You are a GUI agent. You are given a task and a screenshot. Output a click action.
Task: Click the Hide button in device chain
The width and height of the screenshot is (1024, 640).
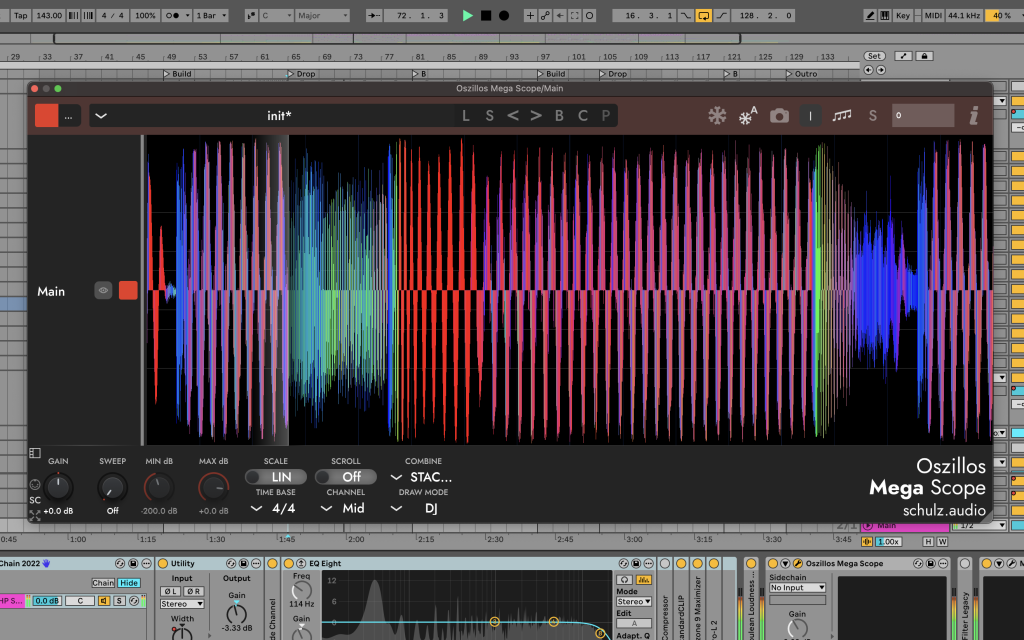[129, 583]
